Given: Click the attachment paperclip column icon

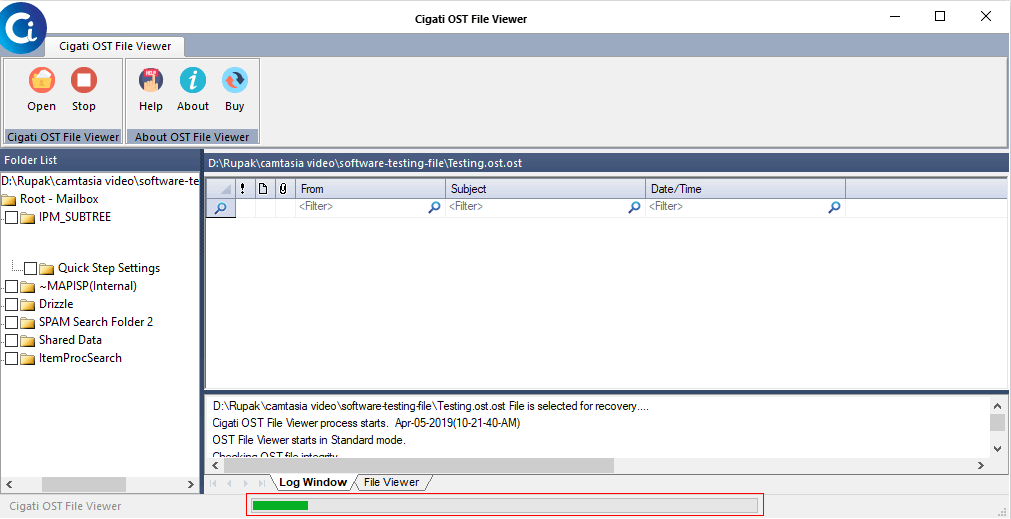Looking at the screenshot, I should click(x=282, y=189).
